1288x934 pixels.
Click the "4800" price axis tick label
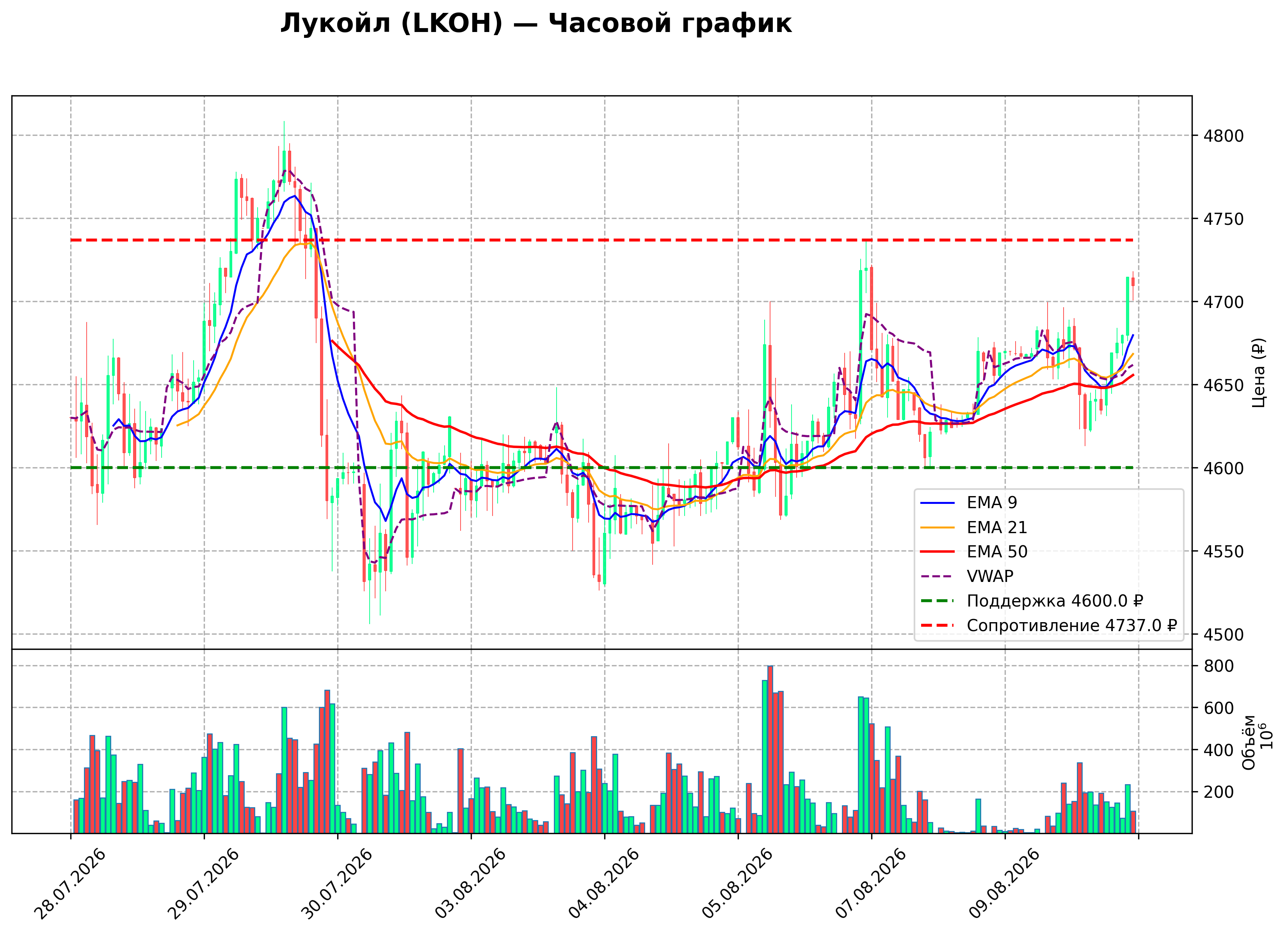1223,136
